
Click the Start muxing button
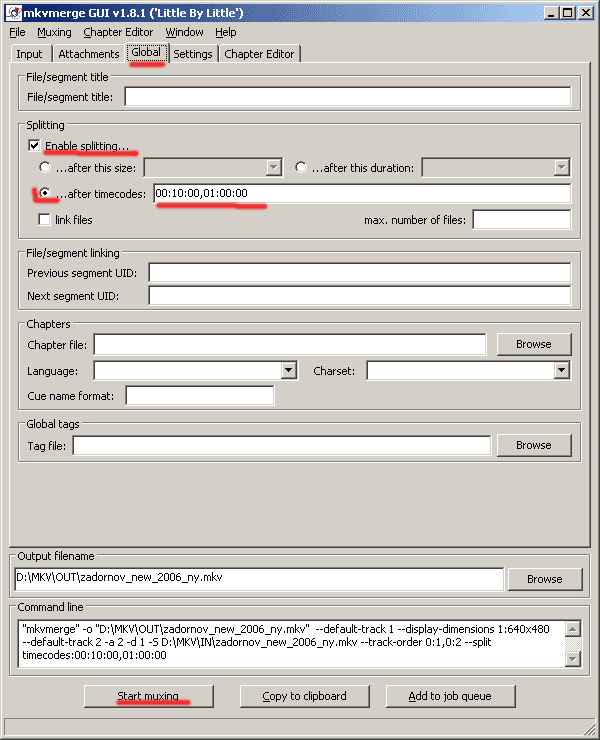coord(148,696)
